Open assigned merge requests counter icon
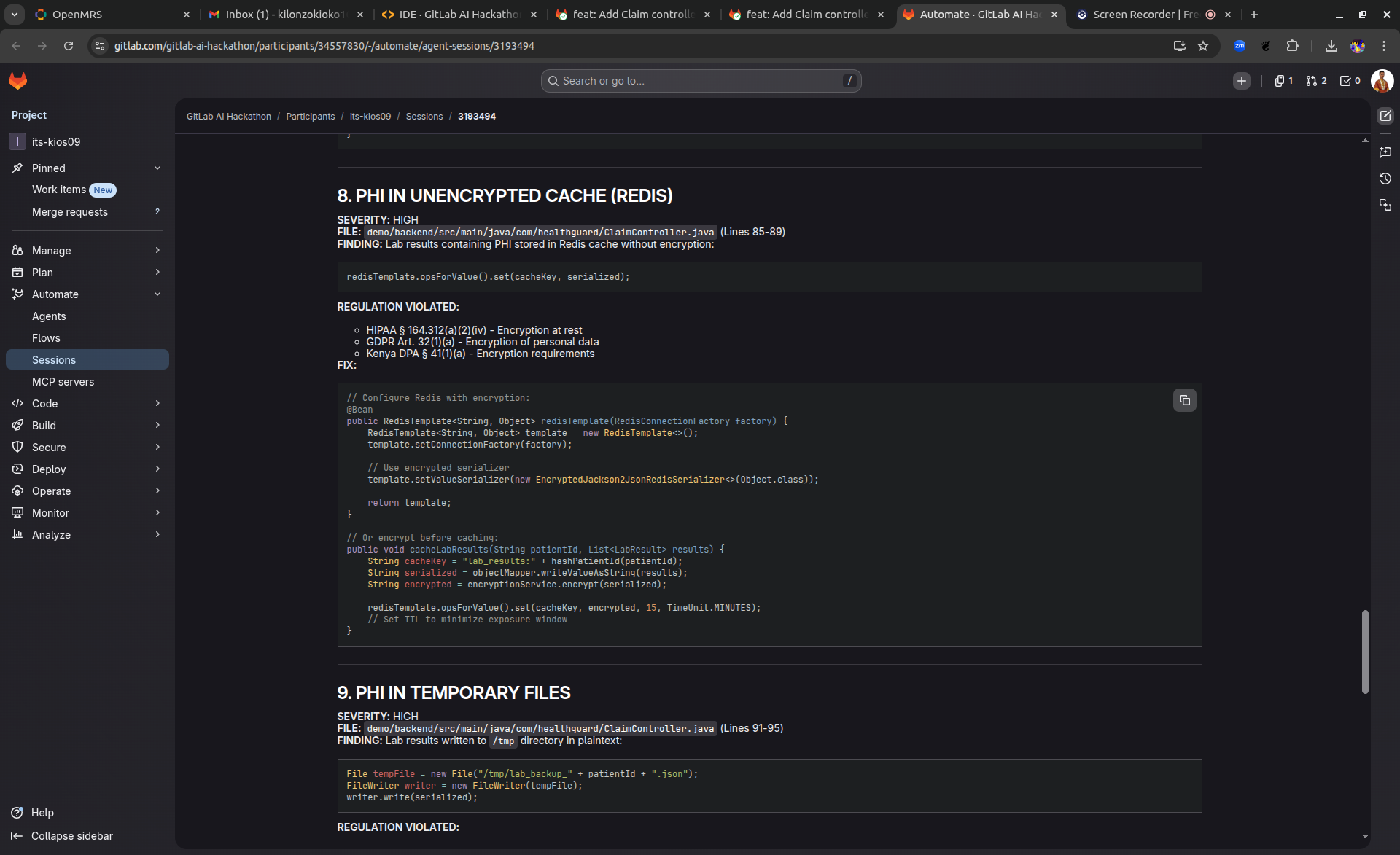The width and height of the screenshot is (1400, 855). coord(1316,81)
